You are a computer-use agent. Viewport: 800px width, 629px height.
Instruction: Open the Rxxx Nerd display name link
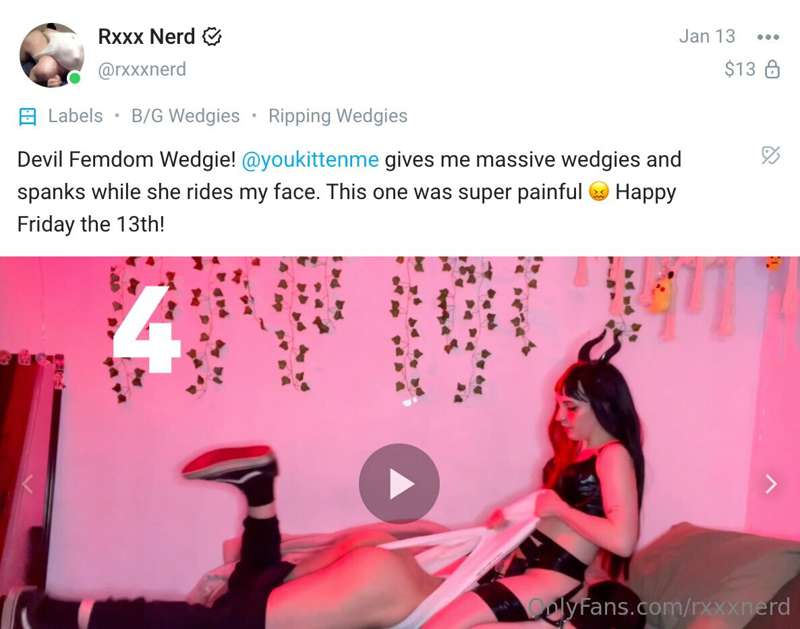click(x=146, y=37)
